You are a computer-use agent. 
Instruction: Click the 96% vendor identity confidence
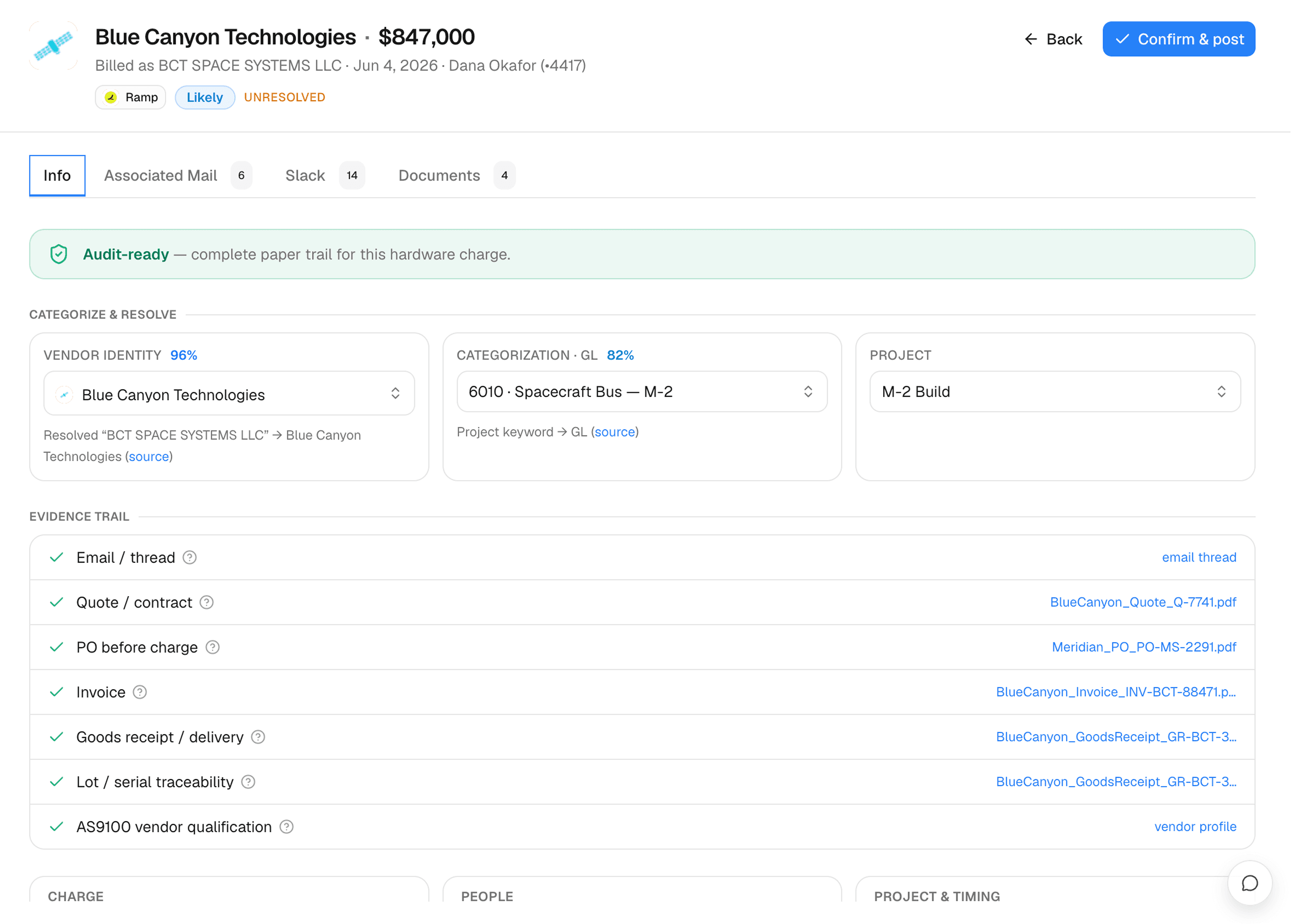tap(184, 356)
